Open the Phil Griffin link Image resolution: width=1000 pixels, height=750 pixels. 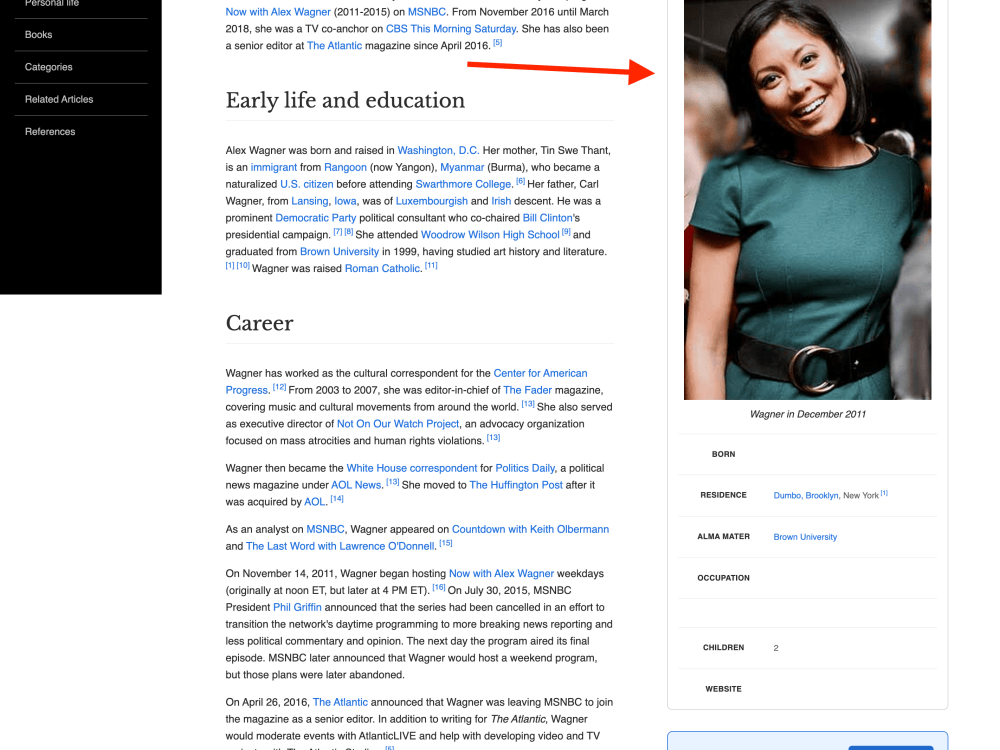(297, 607)
